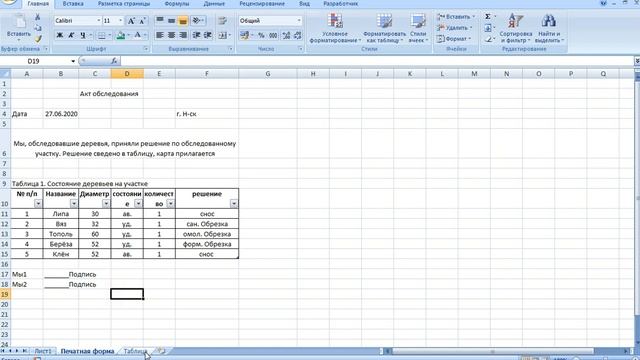Image resolution: width=640 pixels, height=360 pixels.
Task: Click the insert function fx icon
Action: tap(114, 61)
